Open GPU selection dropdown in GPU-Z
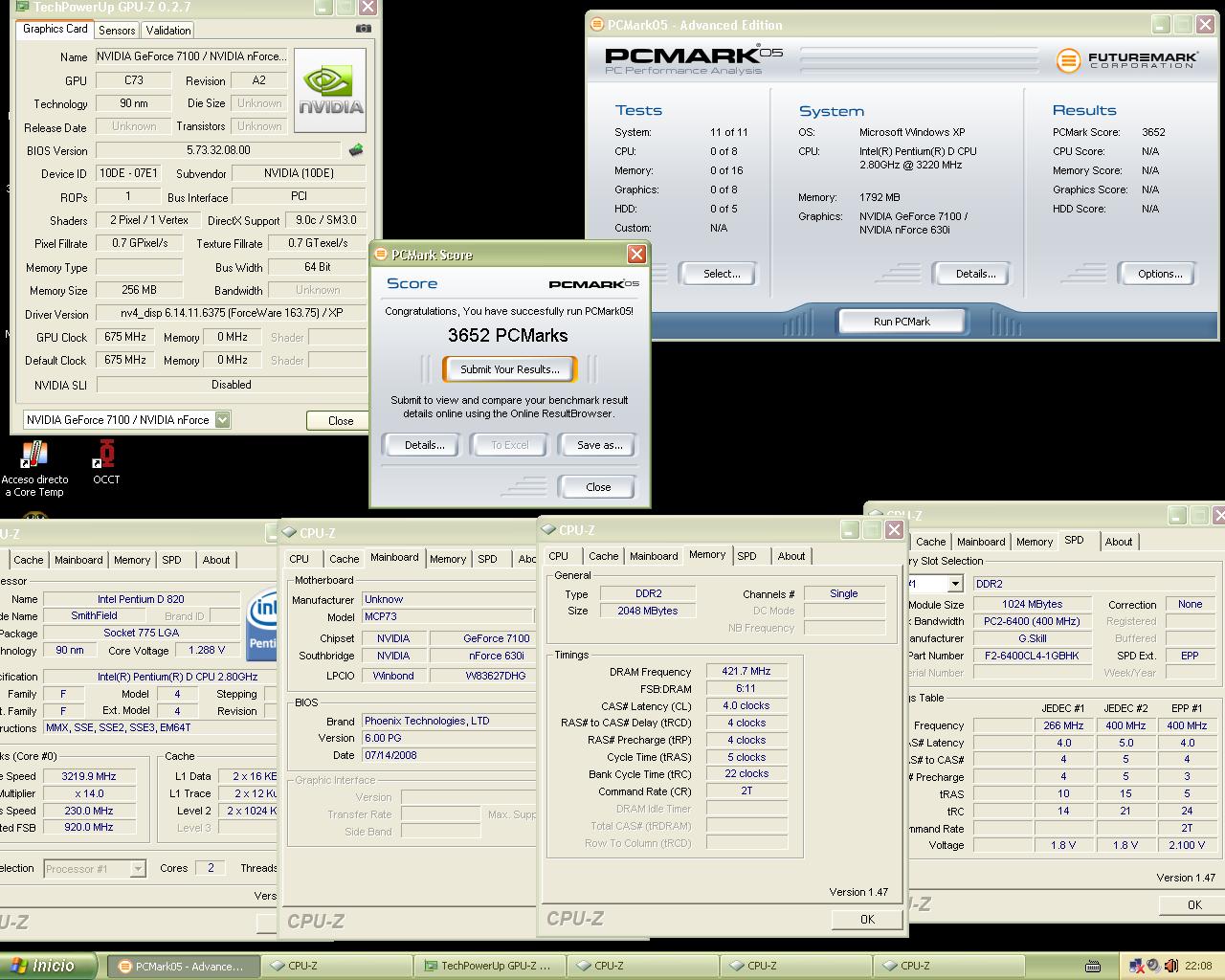This screenshot has height=980, width=1225. point(222,419)
